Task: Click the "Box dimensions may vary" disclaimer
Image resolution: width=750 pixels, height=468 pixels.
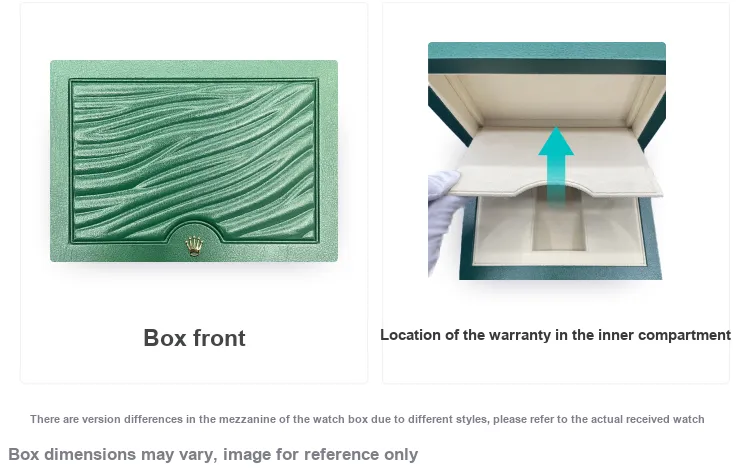Action: coord(213,454)
